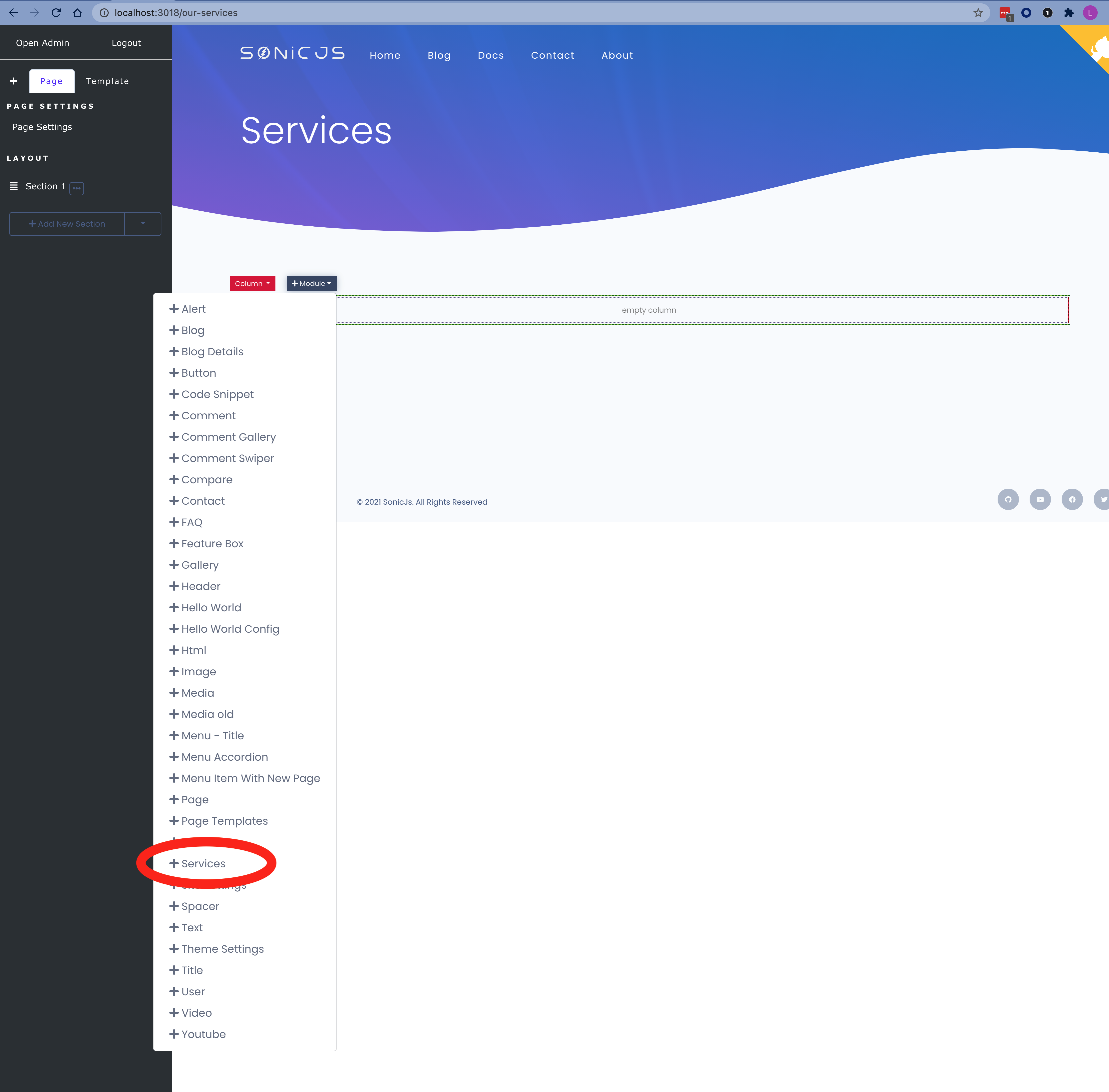Click Add New Section button
This screenshot has width=1109, height=1092.
[67, 224]
